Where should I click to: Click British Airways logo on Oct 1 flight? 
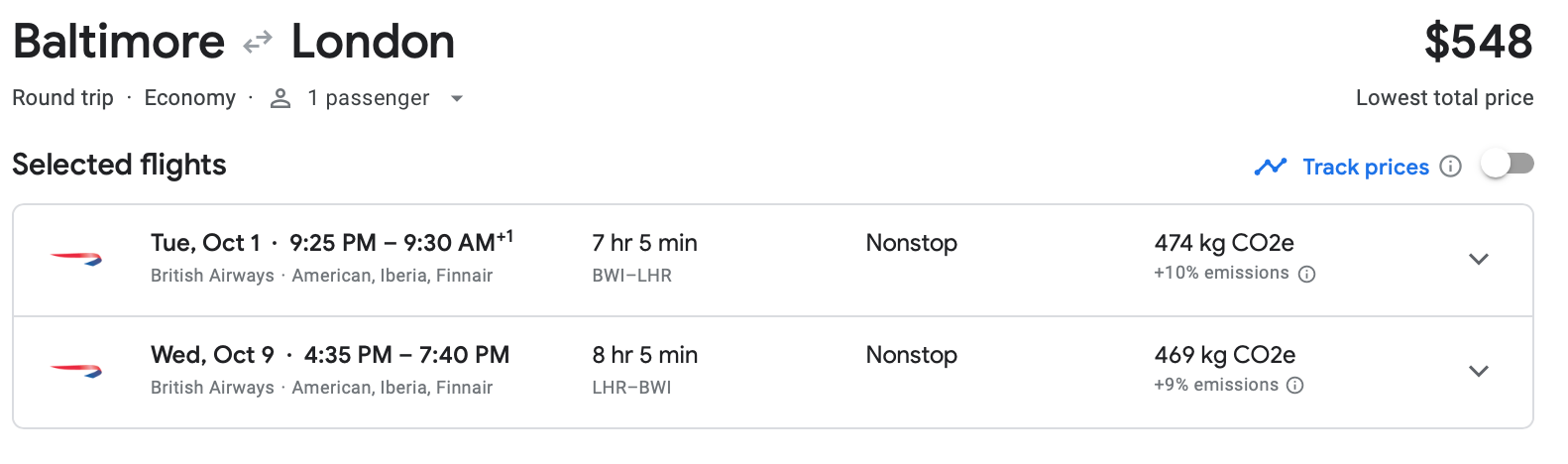click(76, 259)
